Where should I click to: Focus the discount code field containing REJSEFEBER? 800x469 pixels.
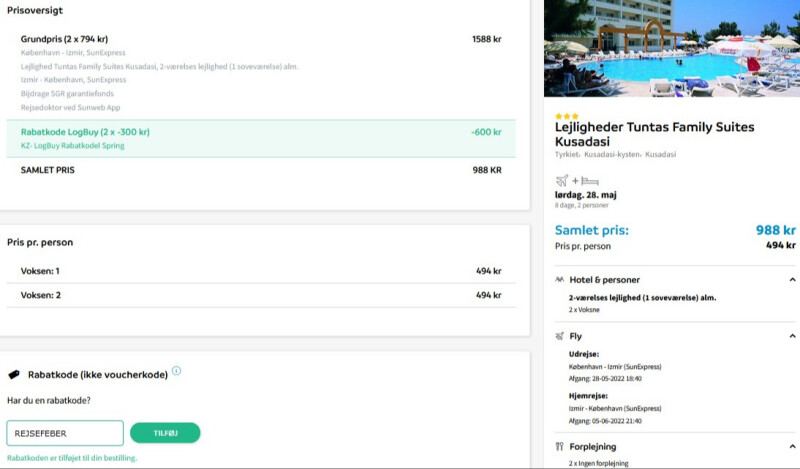(x=65, y=433)
